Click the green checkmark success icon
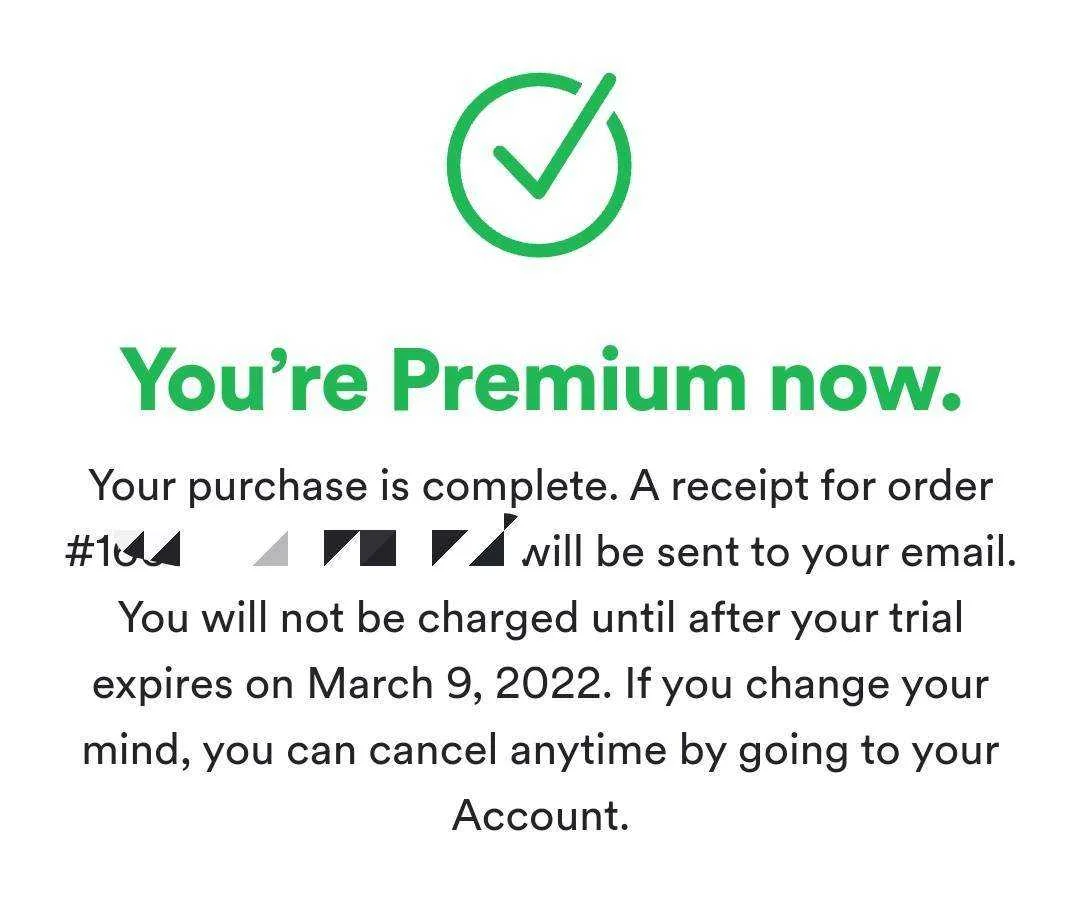The image size is (1080, 914). click(x=539, y=165)
